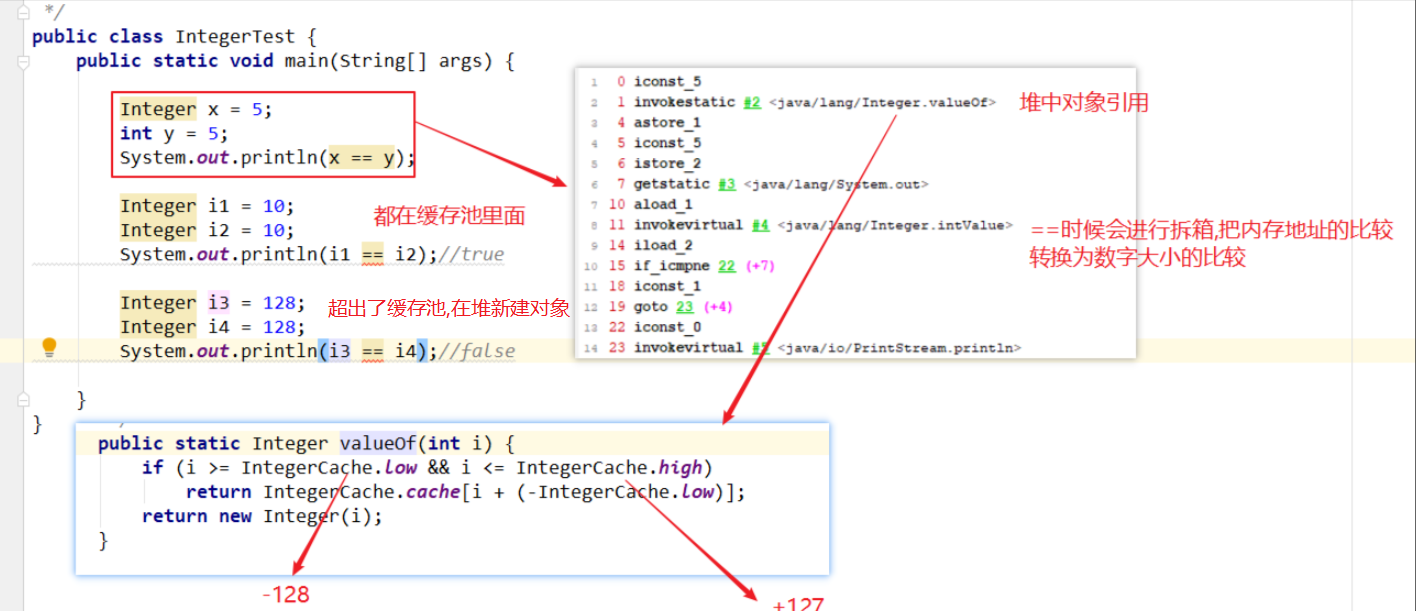Click the 'public static void main' line

(x=295, y=61)
